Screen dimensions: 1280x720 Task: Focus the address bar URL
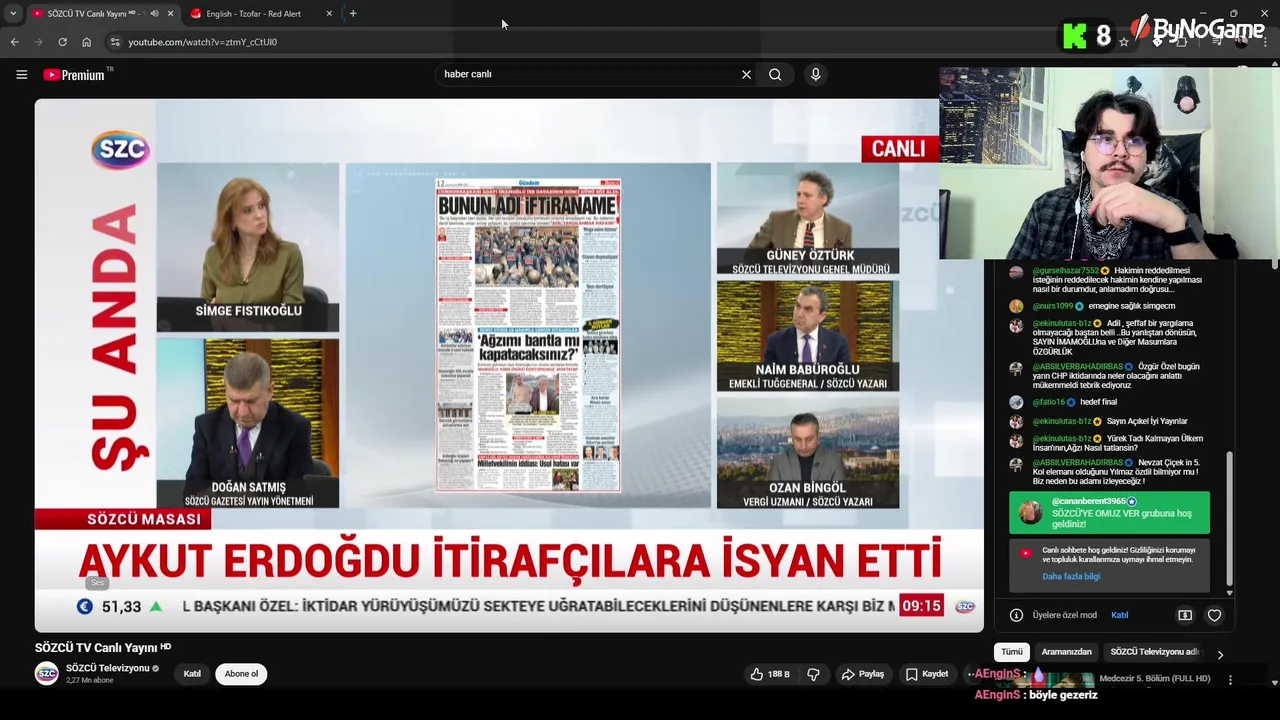(x=202, y=42)
